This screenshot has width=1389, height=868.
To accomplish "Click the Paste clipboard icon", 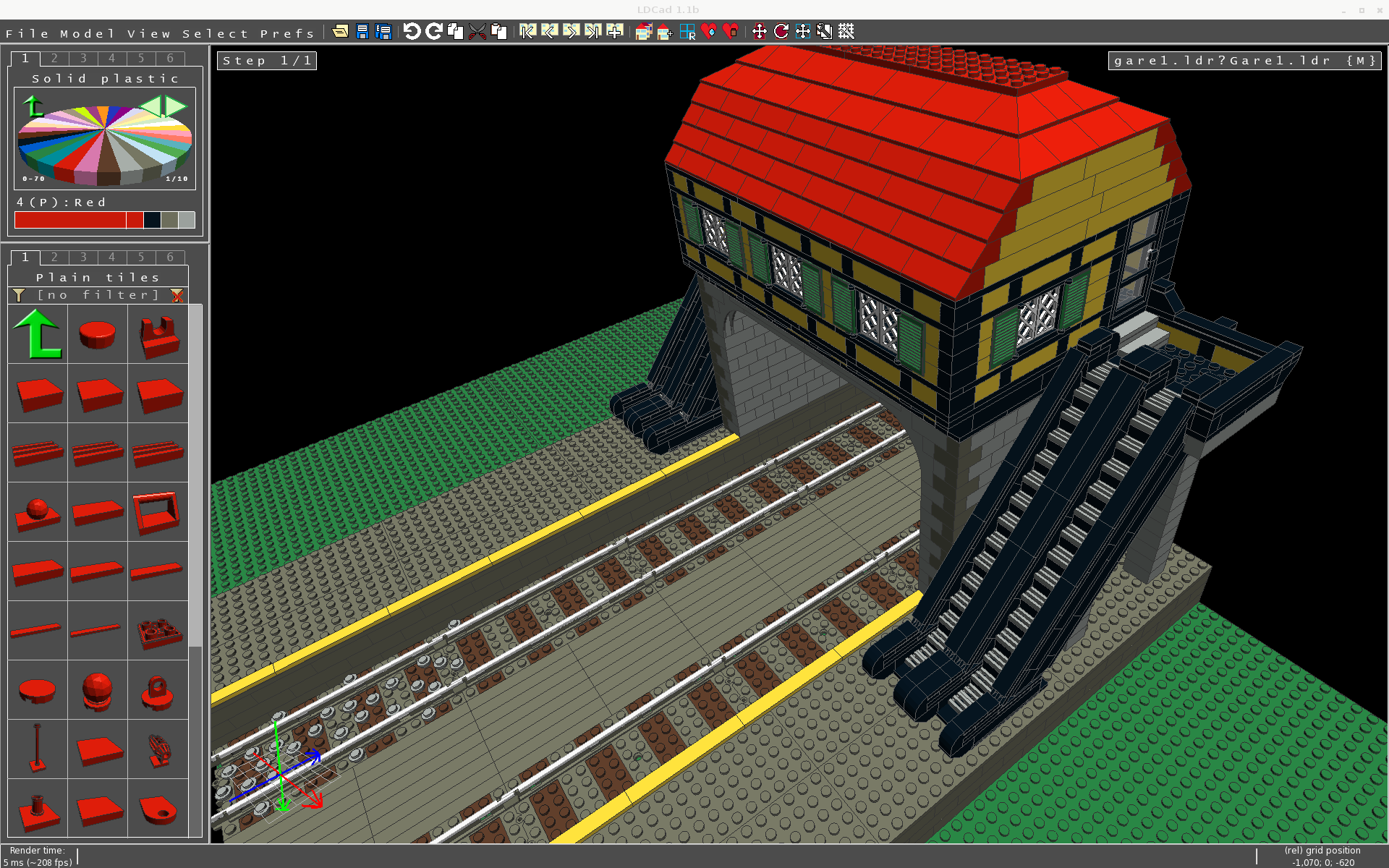I will (x=498, y=32).
